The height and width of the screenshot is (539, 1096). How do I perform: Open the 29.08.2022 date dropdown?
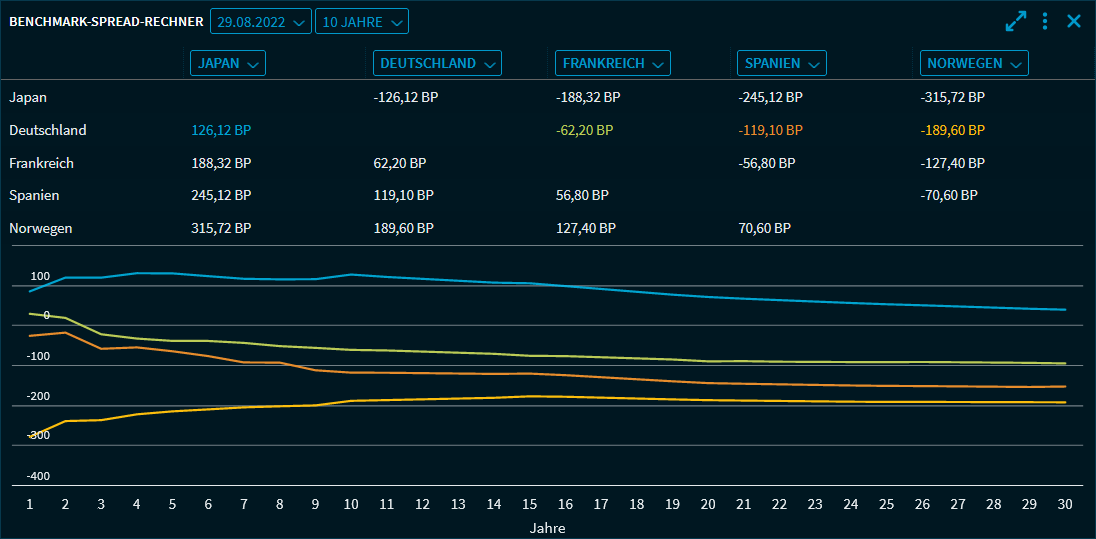click(x=260, y=21)
